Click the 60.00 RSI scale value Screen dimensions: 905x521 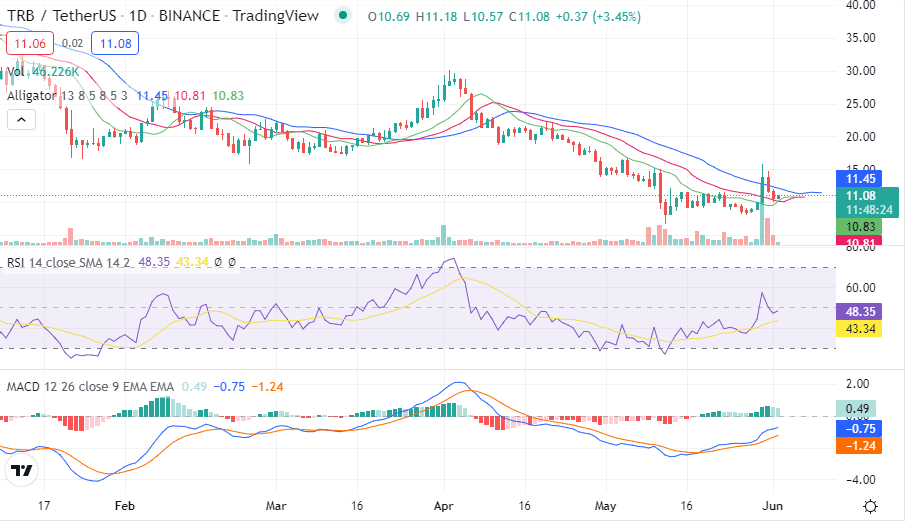[x=861, y=287]
